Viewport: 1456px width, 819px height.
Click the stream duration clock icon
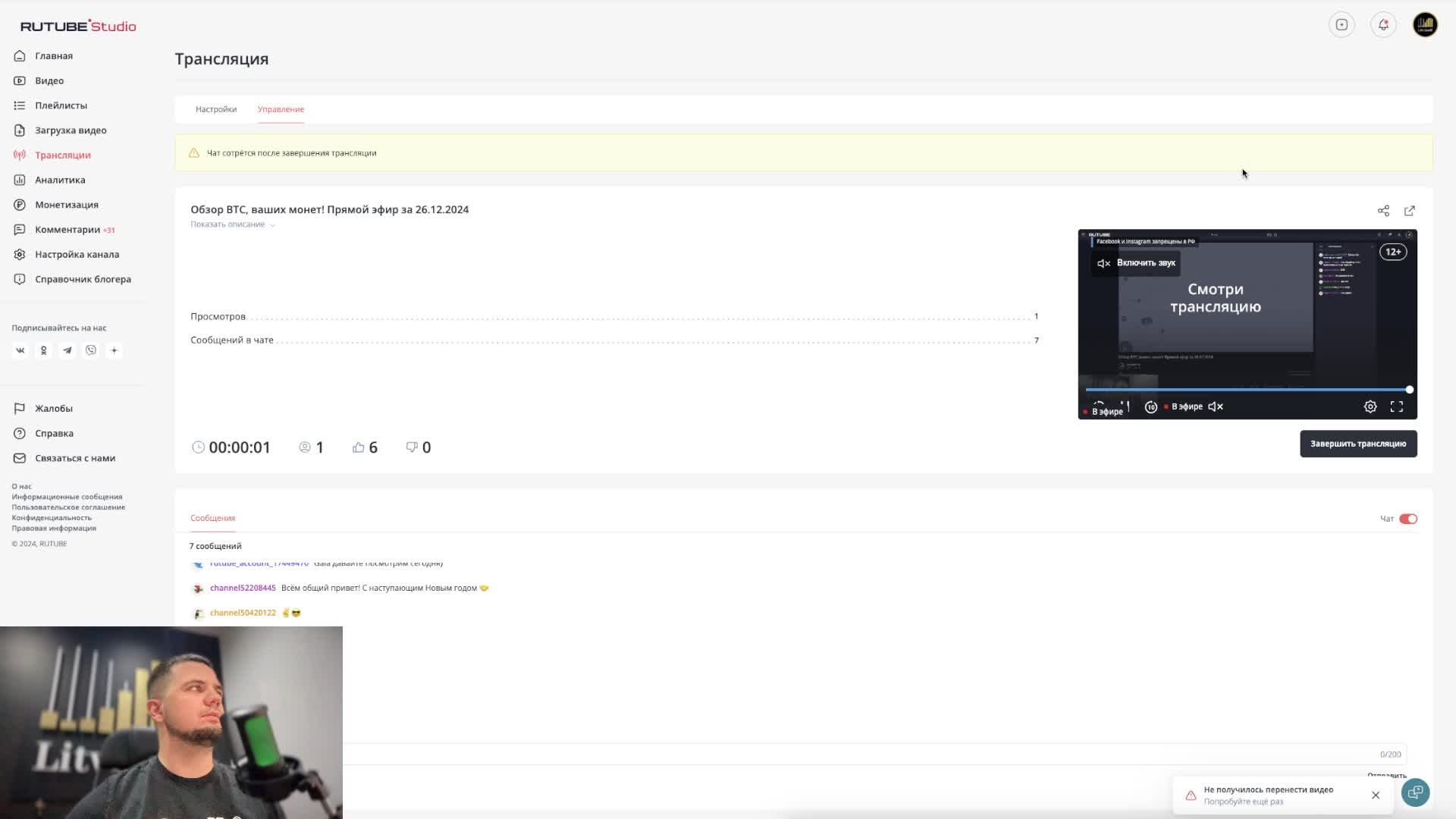(x=198, y=447)
